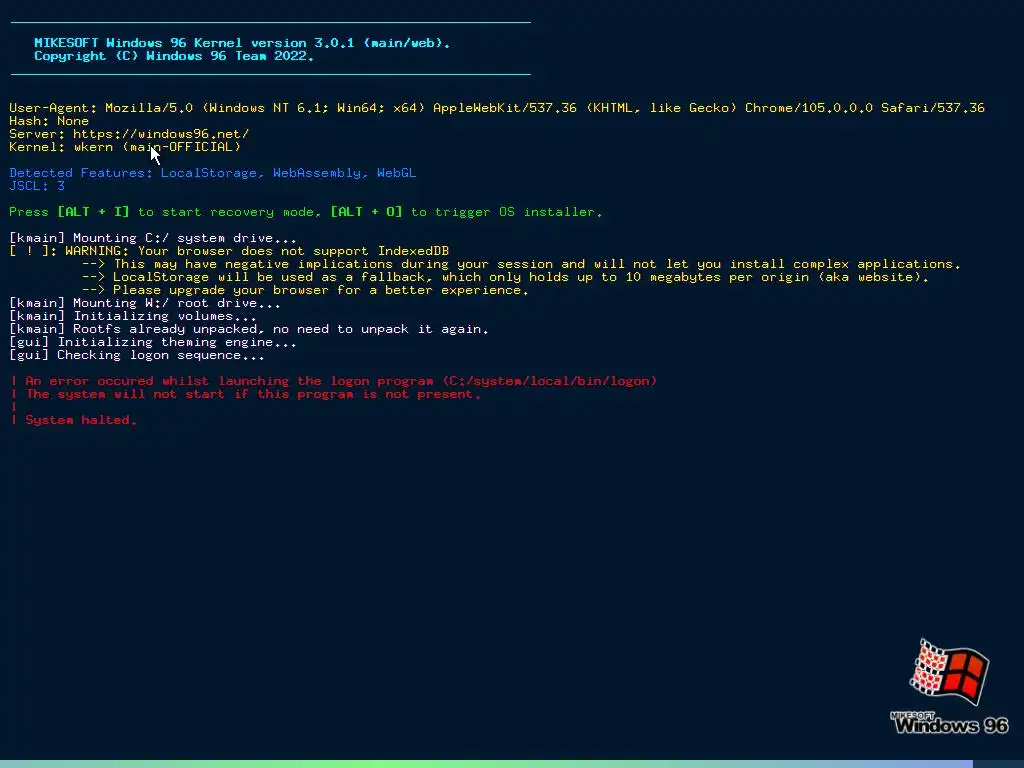This screenshot has width=1024, height=768.
Task: Click '[kmain] Mounting C:/ system drive...' line
Action: point(153,238)
